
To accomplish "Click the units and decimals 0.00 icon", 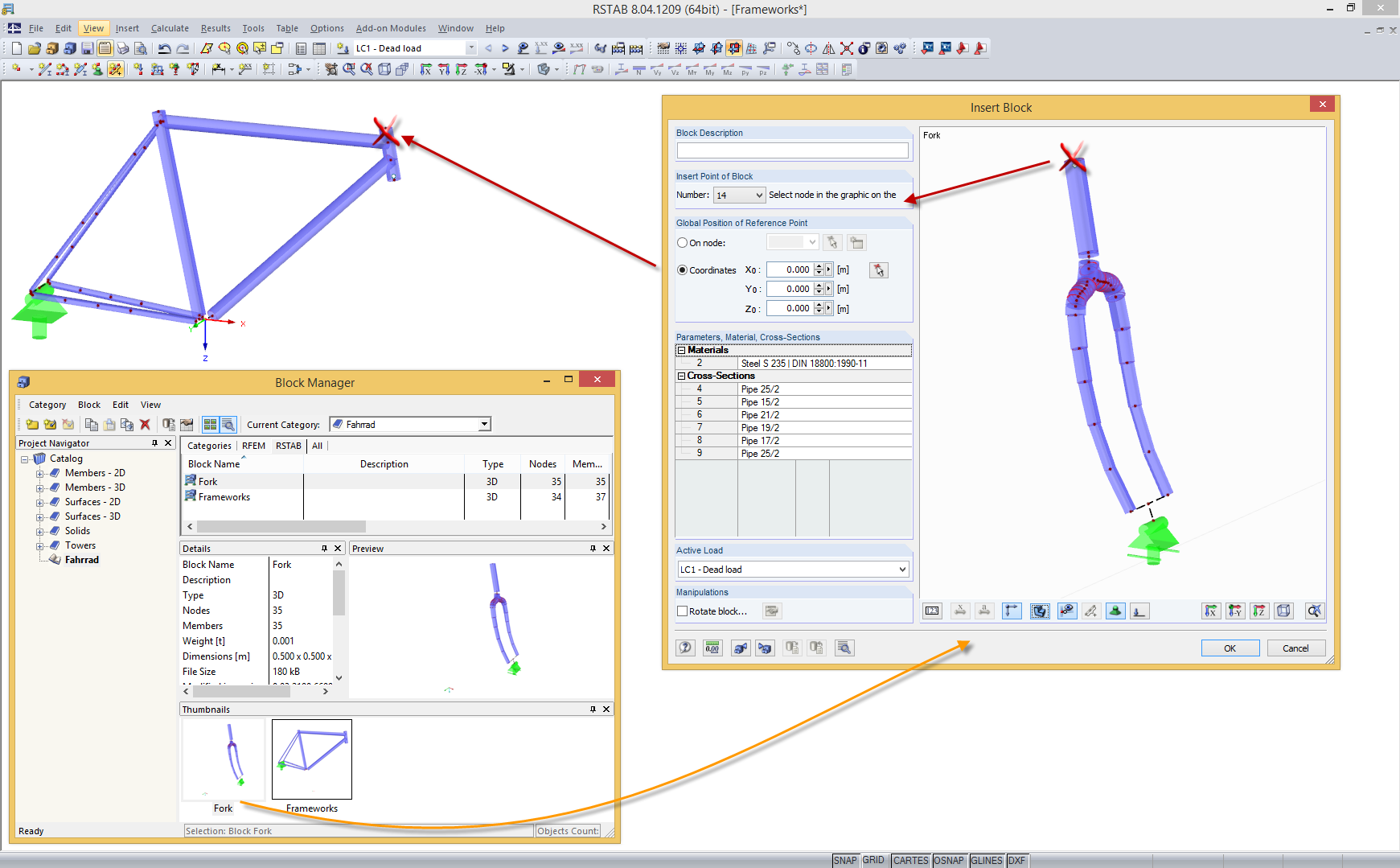I will [712, 648].
